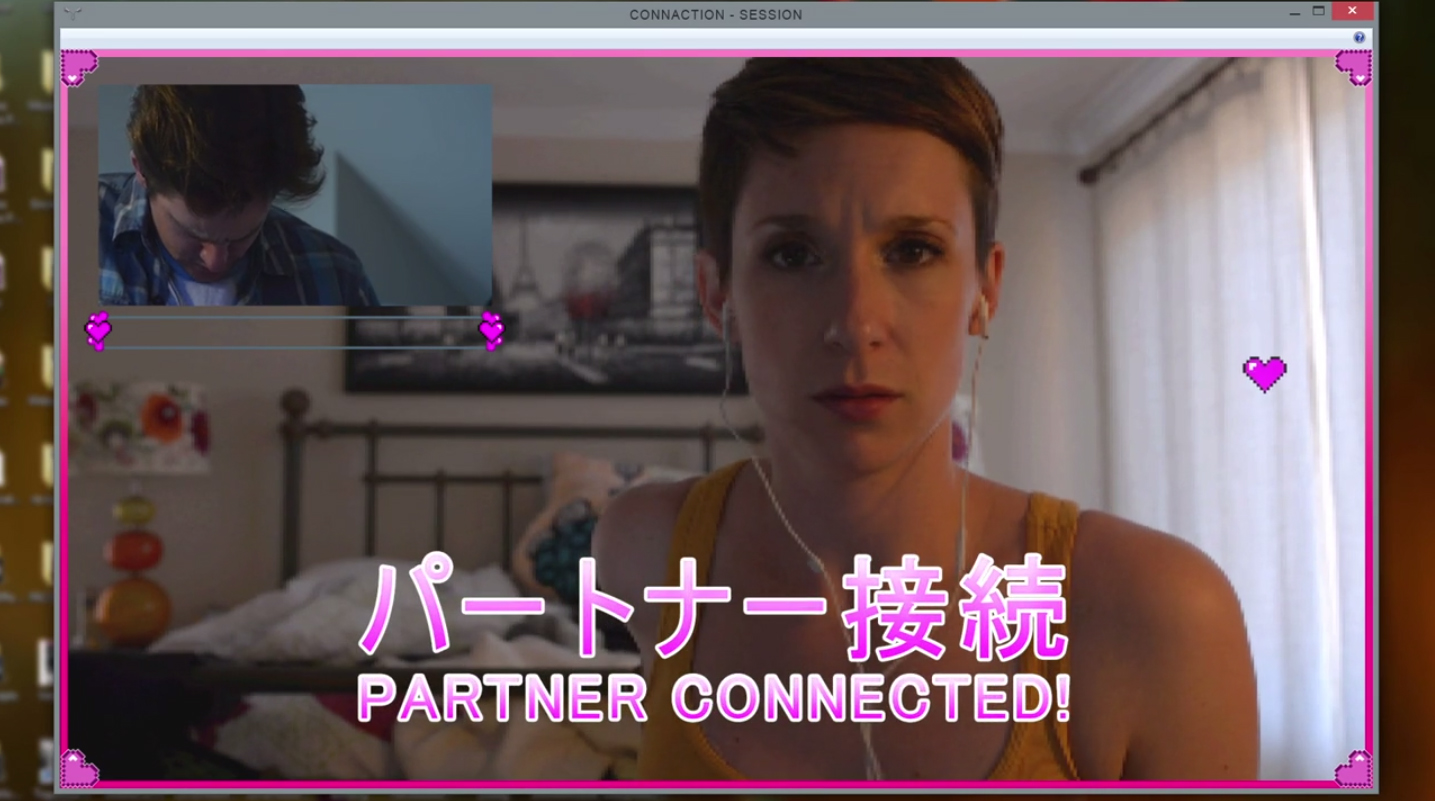This screenshot has height=801, width=1435.
Task: Minimize the CONNACTION session window
Action: point(1295,13)
